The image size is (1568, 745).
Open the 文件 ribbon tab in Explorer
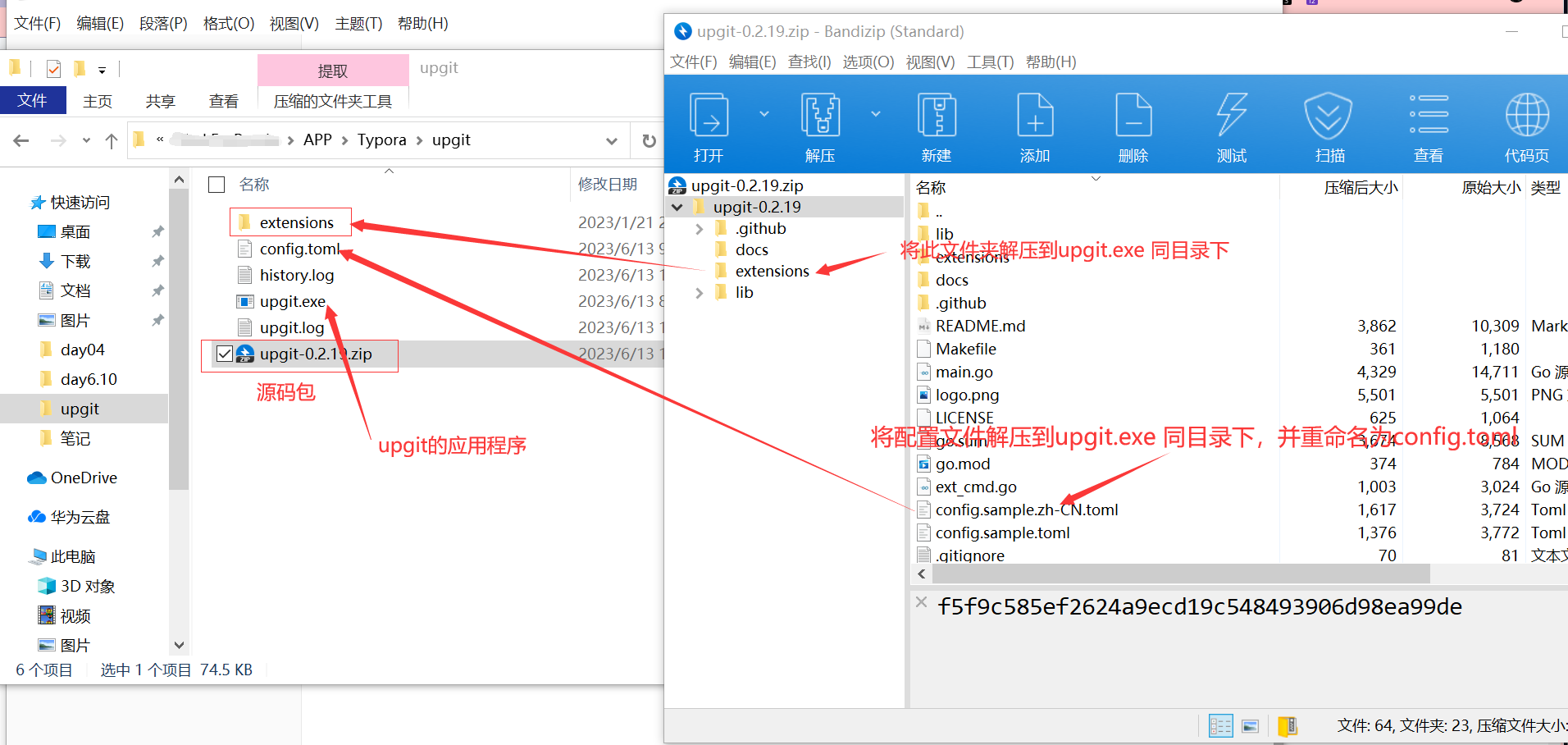click(x=32, y=100)
